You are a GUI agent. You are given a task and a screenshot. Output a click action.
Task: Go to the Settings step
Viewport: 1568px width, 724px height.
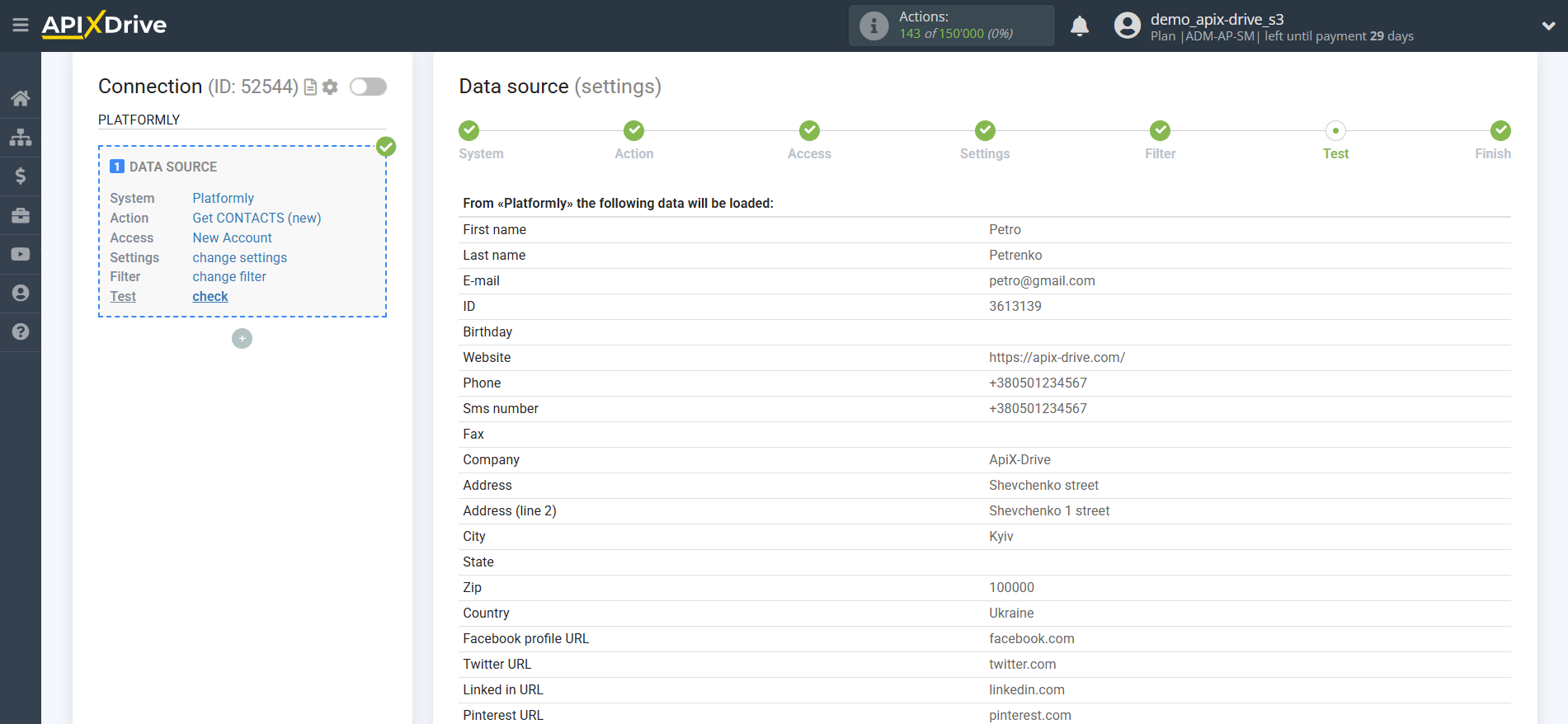985,153
